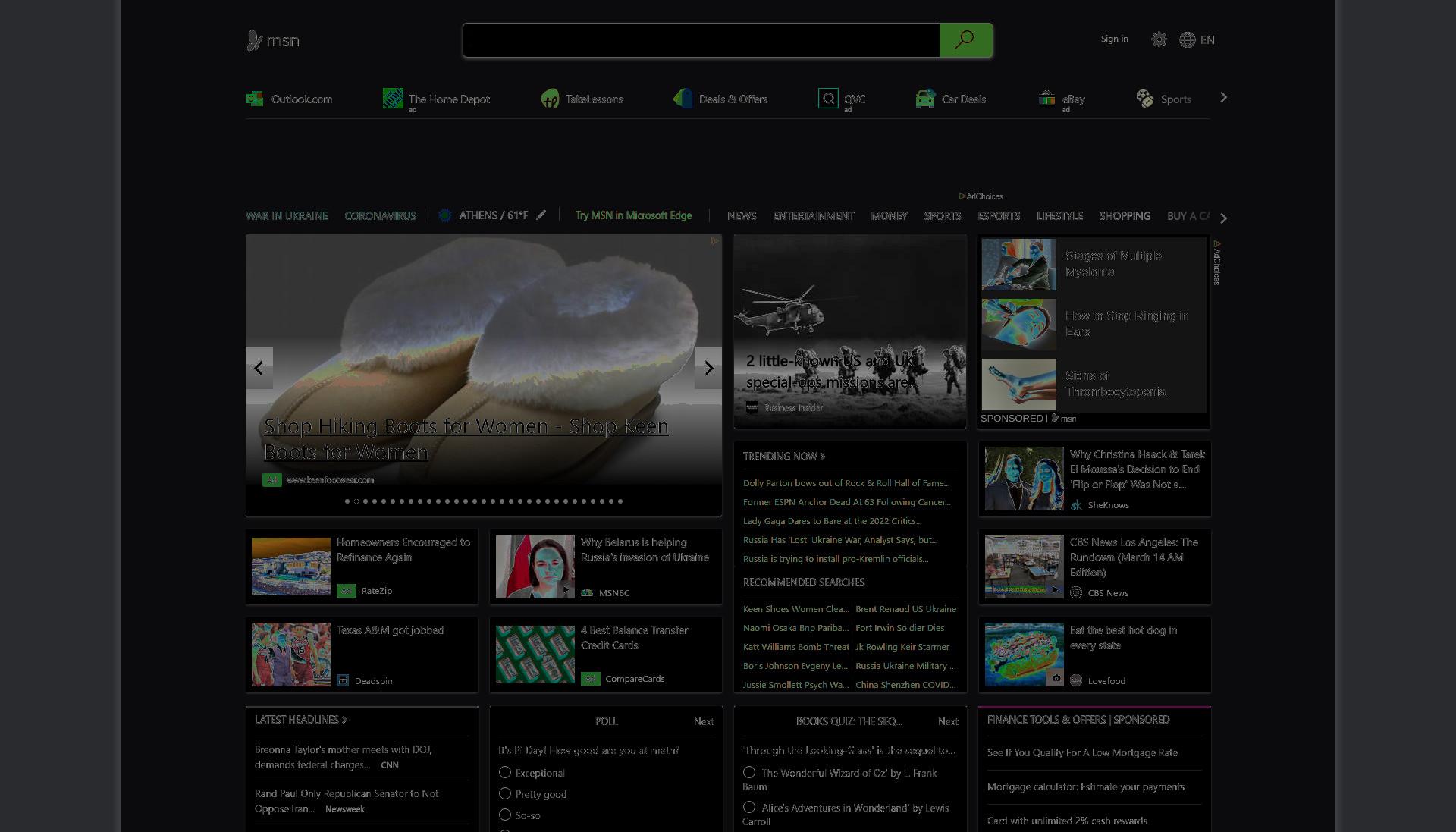Open Homeowners Encouraged to Refinance thumbnail

(x=291, y=567)
